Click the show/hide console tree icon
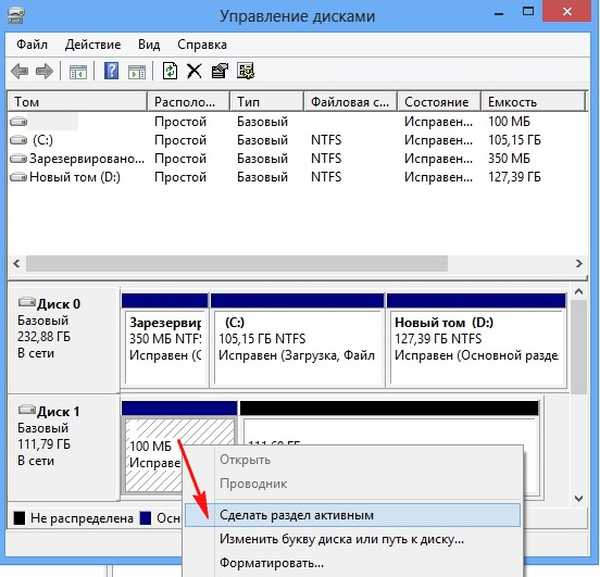The height and width of the screenshot is (577, 600). (77, 71)
